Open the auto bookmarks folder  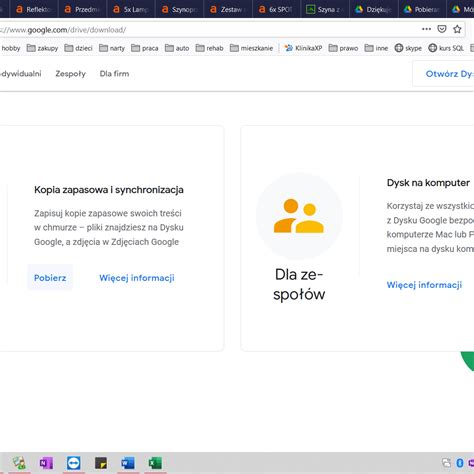point(177,48)
